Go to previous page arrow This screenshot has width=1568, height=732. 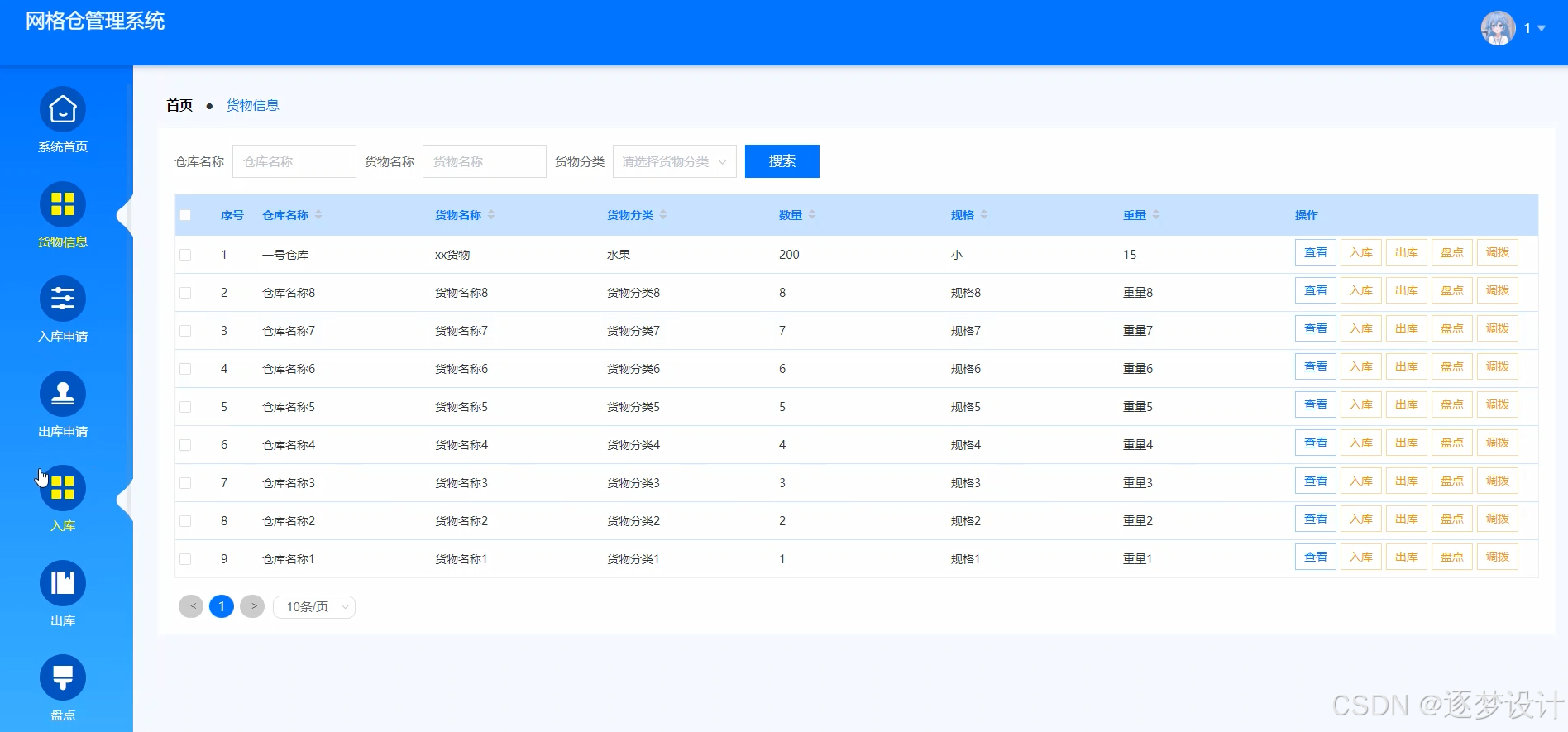coord(191,606)
